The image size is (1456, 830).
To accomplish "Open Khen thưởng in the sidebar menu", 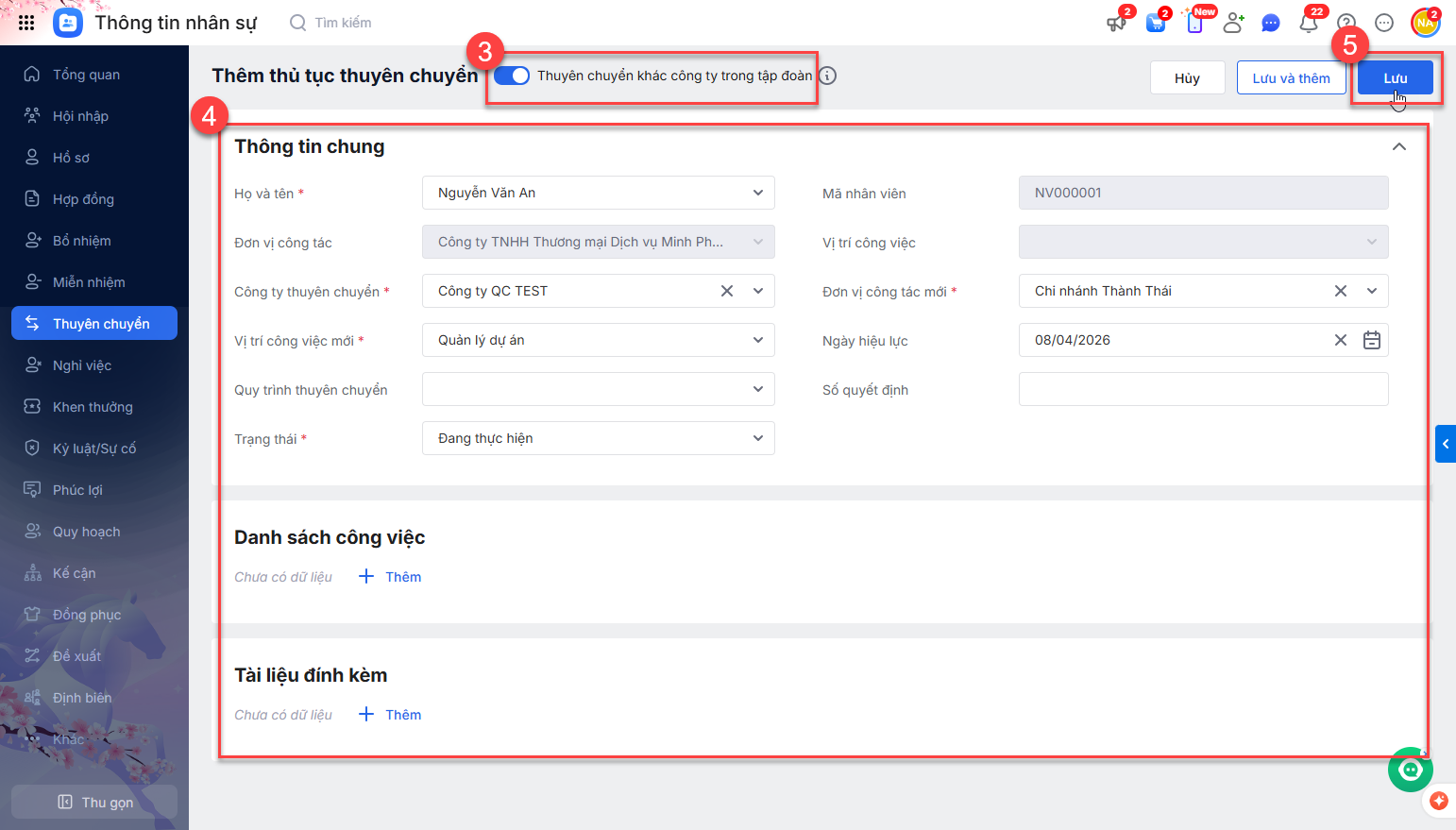I will pyautogui.click(x=93, y=407).
